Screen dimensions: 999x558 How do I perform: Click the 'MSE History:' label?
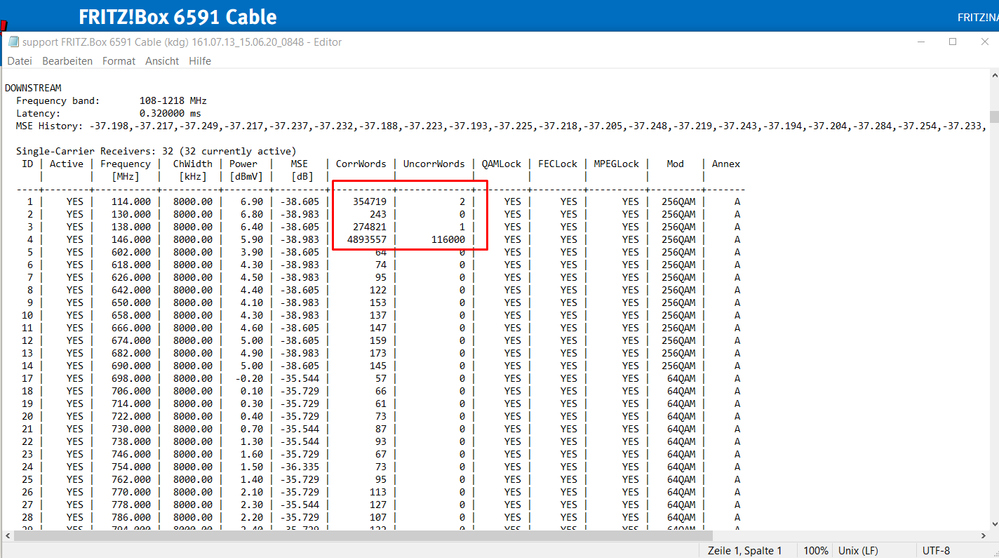[50, 126]
